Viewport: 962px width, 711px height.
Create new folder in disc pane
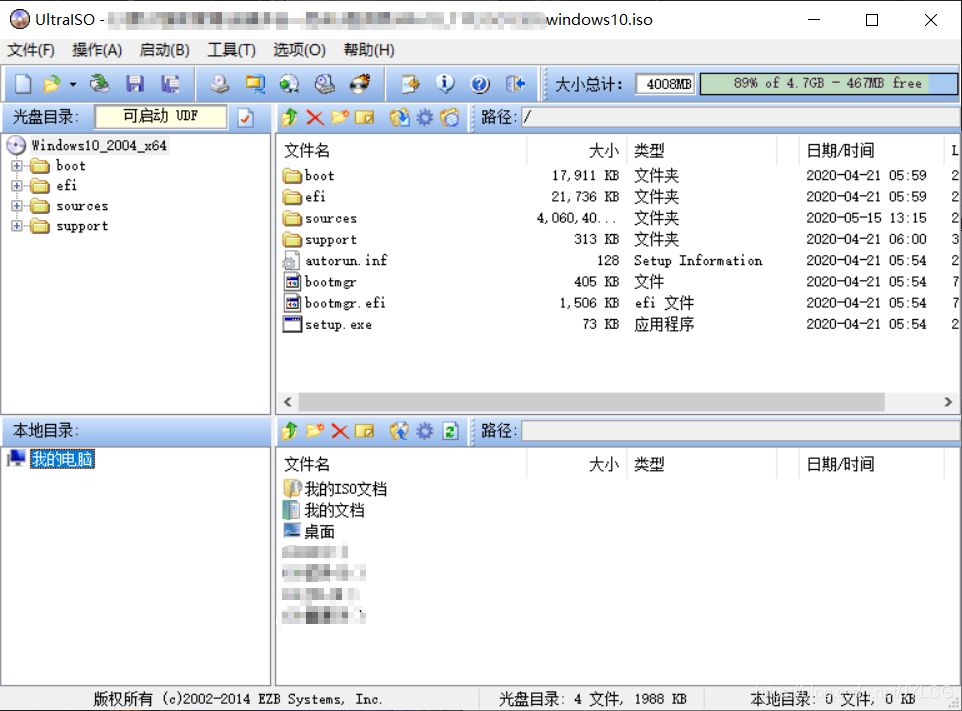click(339, 117)
